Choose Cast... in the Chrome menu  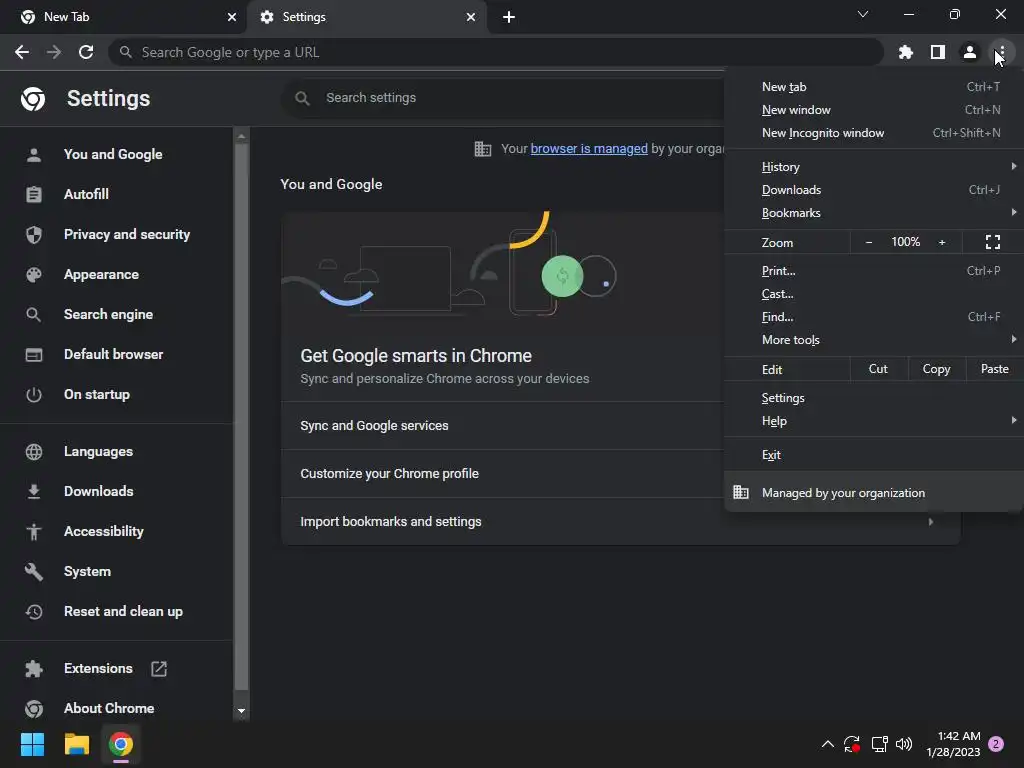(874, 294)
